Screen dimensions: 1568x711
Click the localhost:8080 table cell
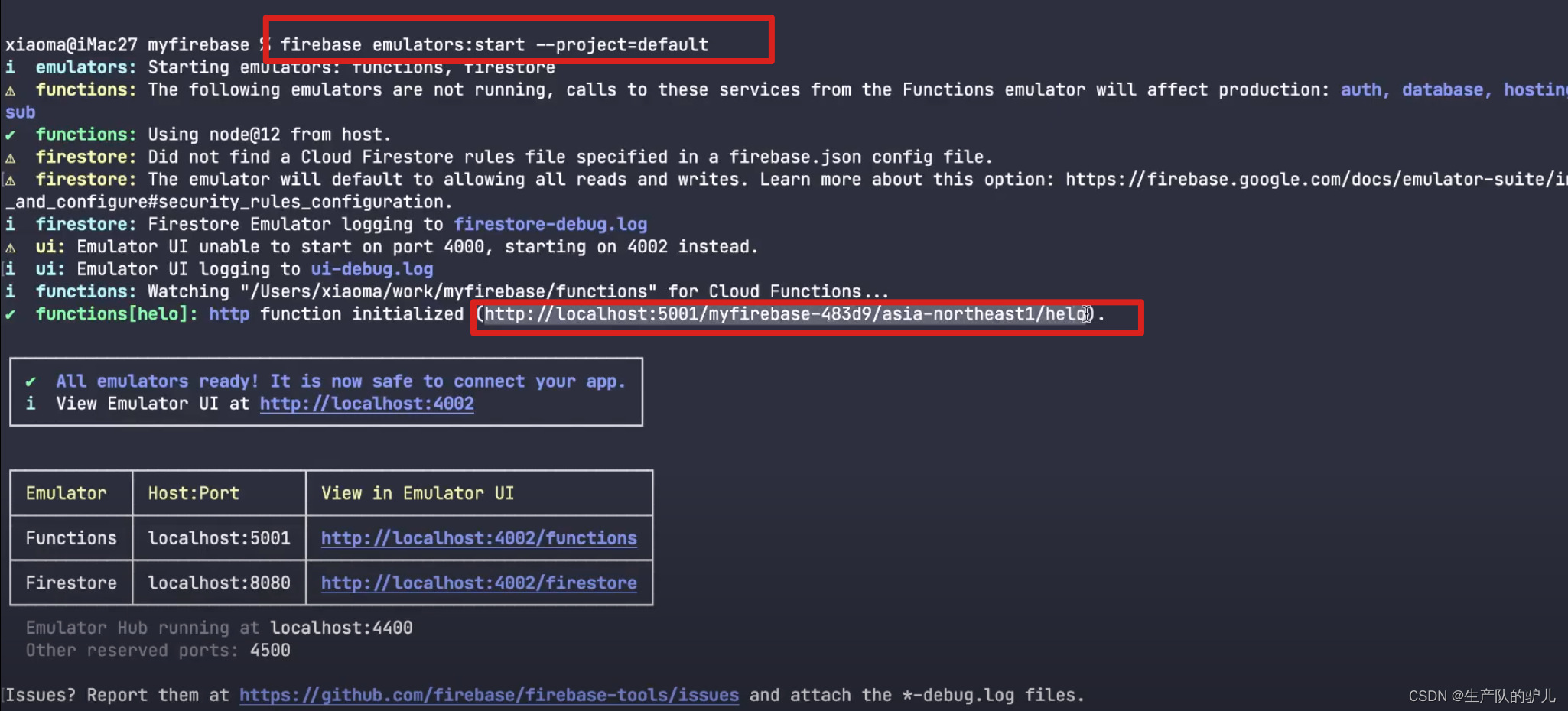(219, 583)
